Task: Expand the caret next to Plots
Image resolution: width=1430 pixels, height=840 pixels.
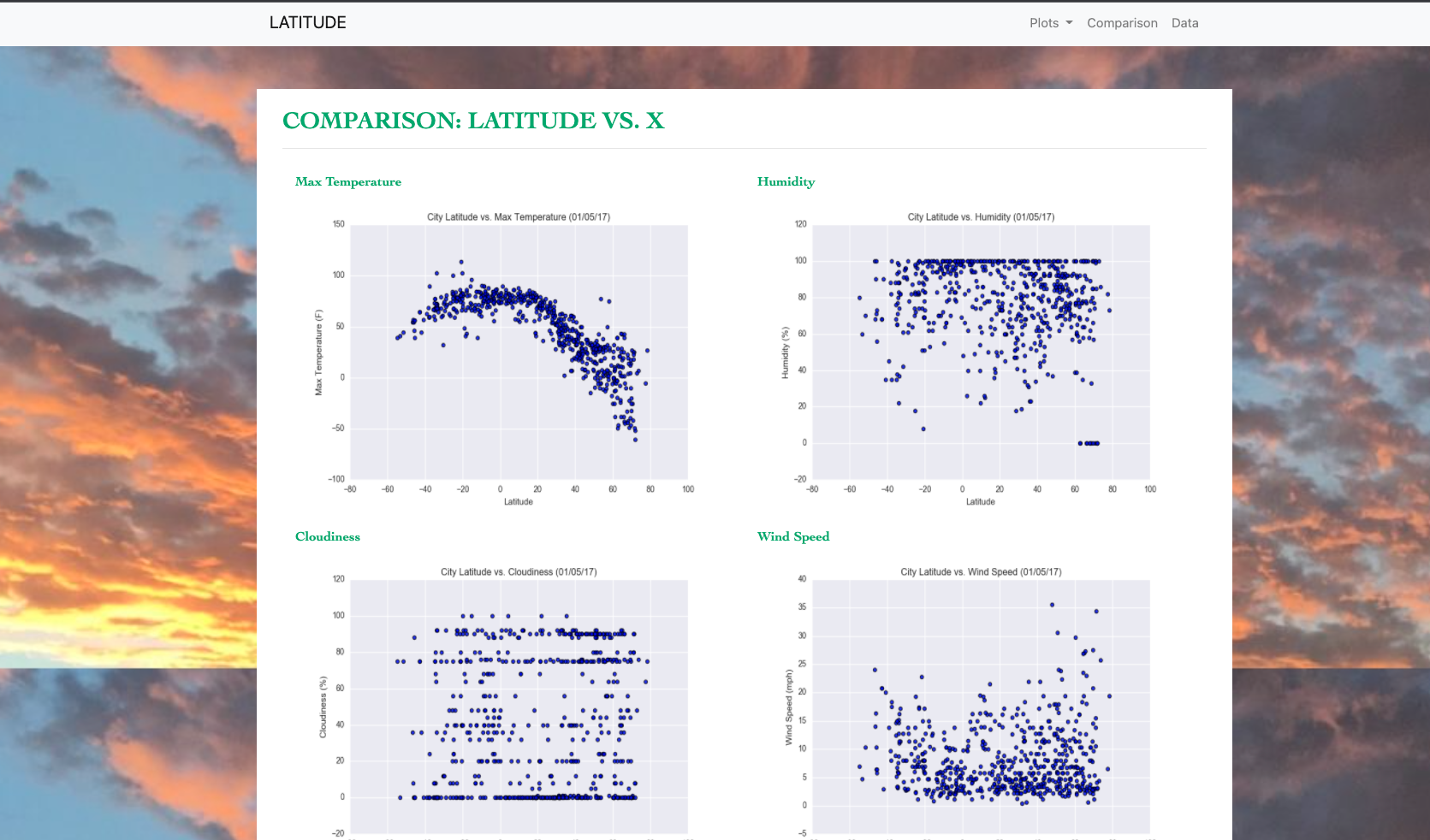Action: (1068, 23)
